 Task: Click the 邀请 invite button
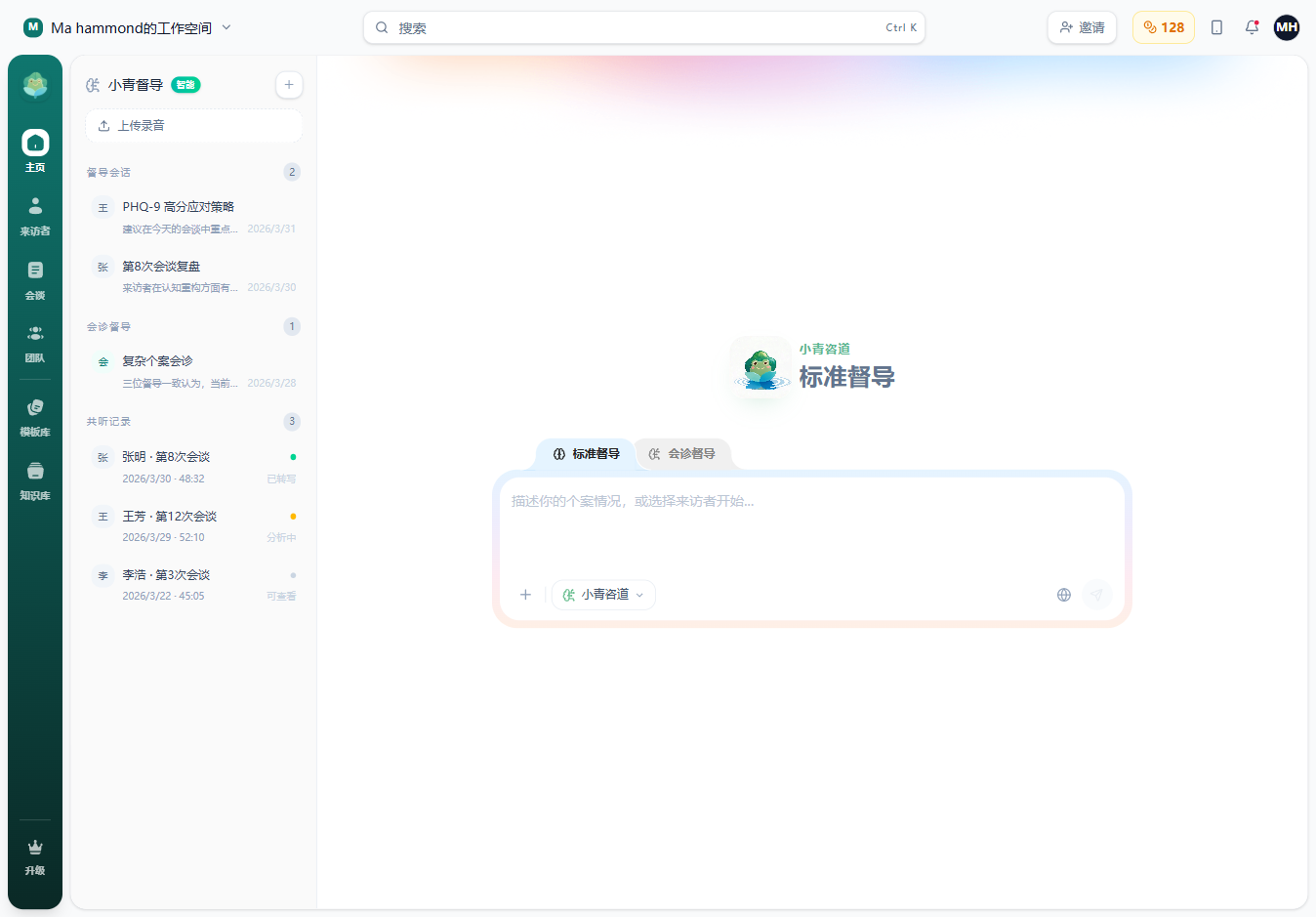(1082, 27)
